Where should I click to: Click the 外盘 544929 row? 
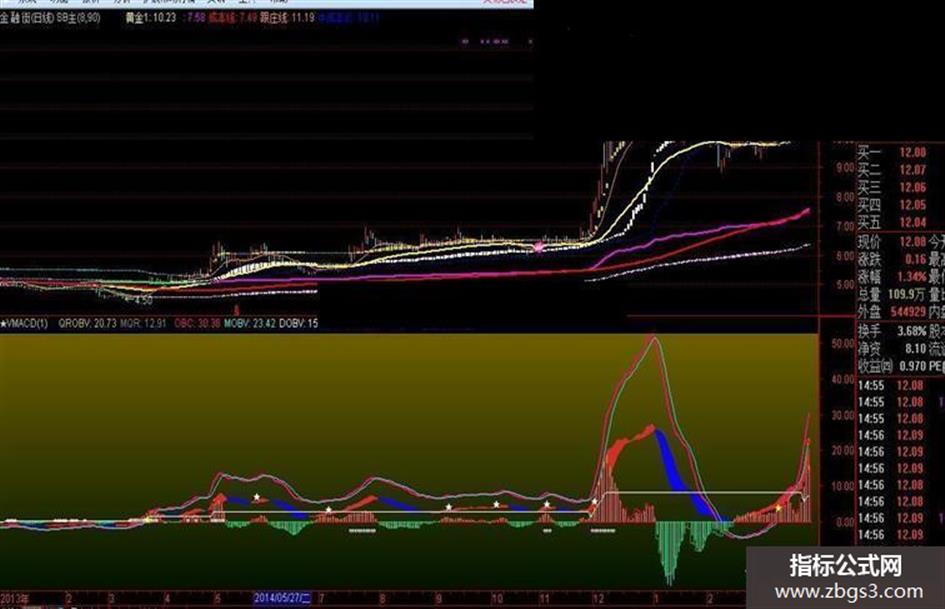pos(892,312)
